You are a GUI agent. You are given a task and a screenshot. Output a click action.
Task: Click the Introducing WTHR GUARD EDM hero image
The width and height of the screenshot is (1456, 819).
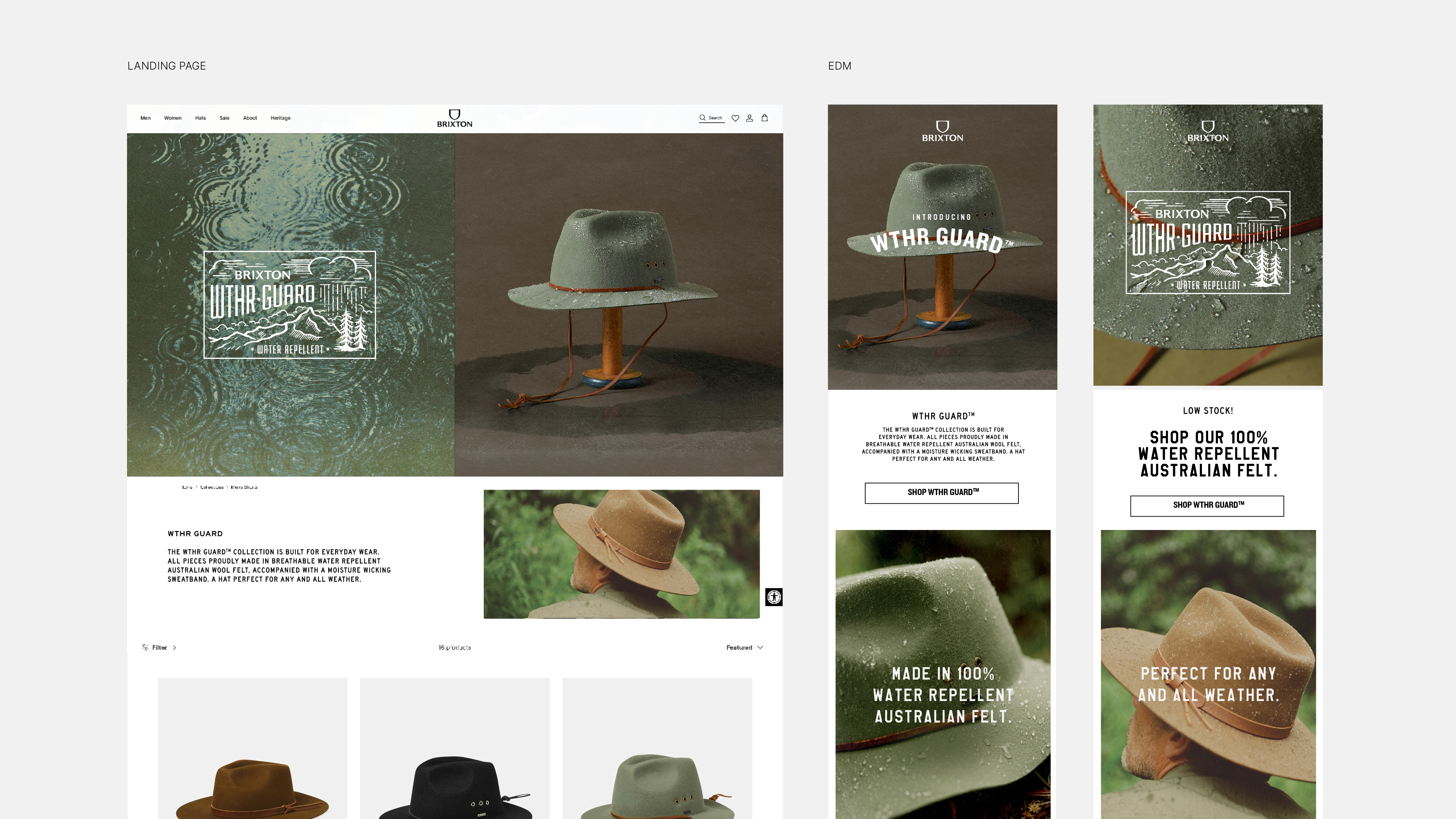tap(942, 247)
